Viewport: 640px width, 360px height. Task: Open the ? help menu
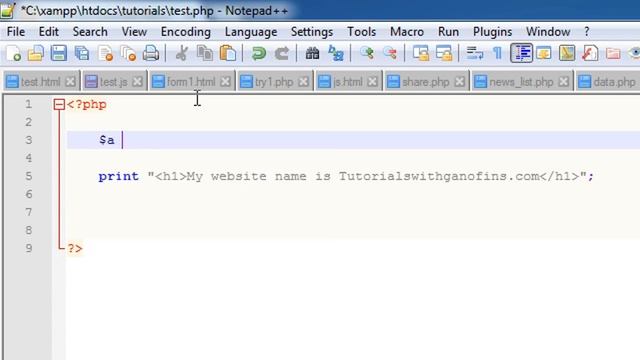(587, 31)
